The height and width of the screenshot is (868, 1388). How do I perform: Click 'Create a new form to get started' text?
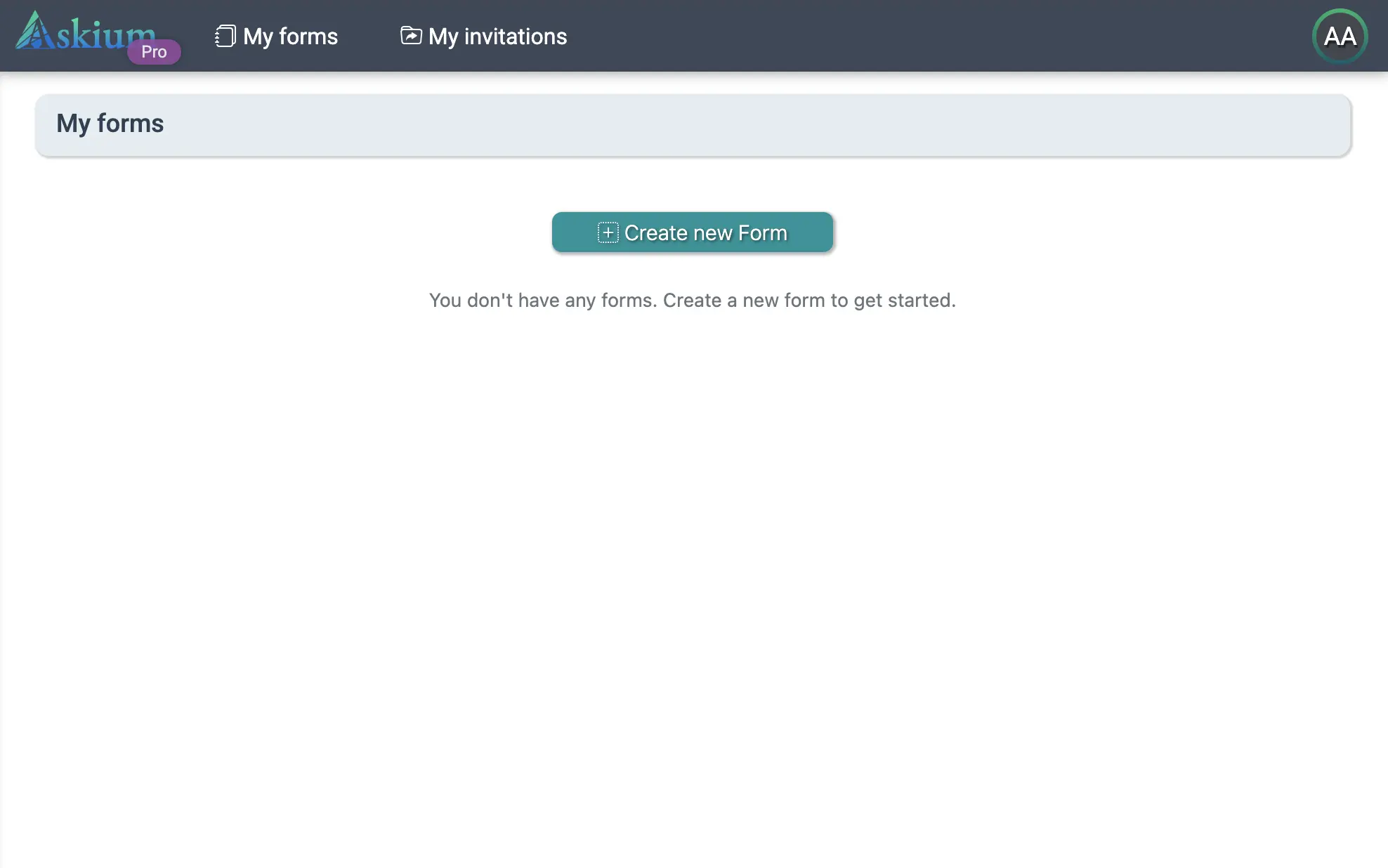tap(809, 301)
